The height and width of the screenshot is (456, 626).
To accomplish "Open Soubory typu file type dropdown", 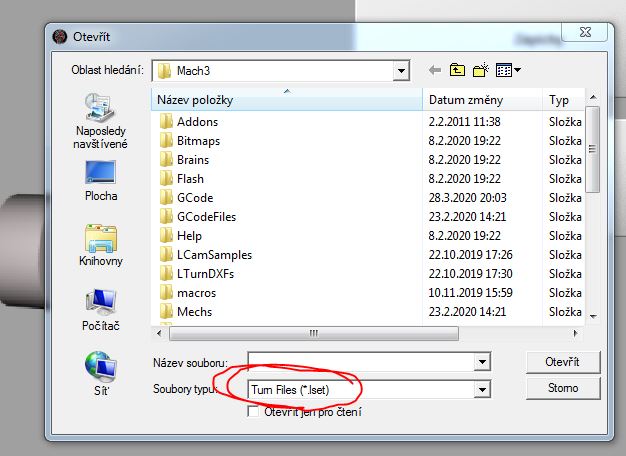I will [483, 389].
